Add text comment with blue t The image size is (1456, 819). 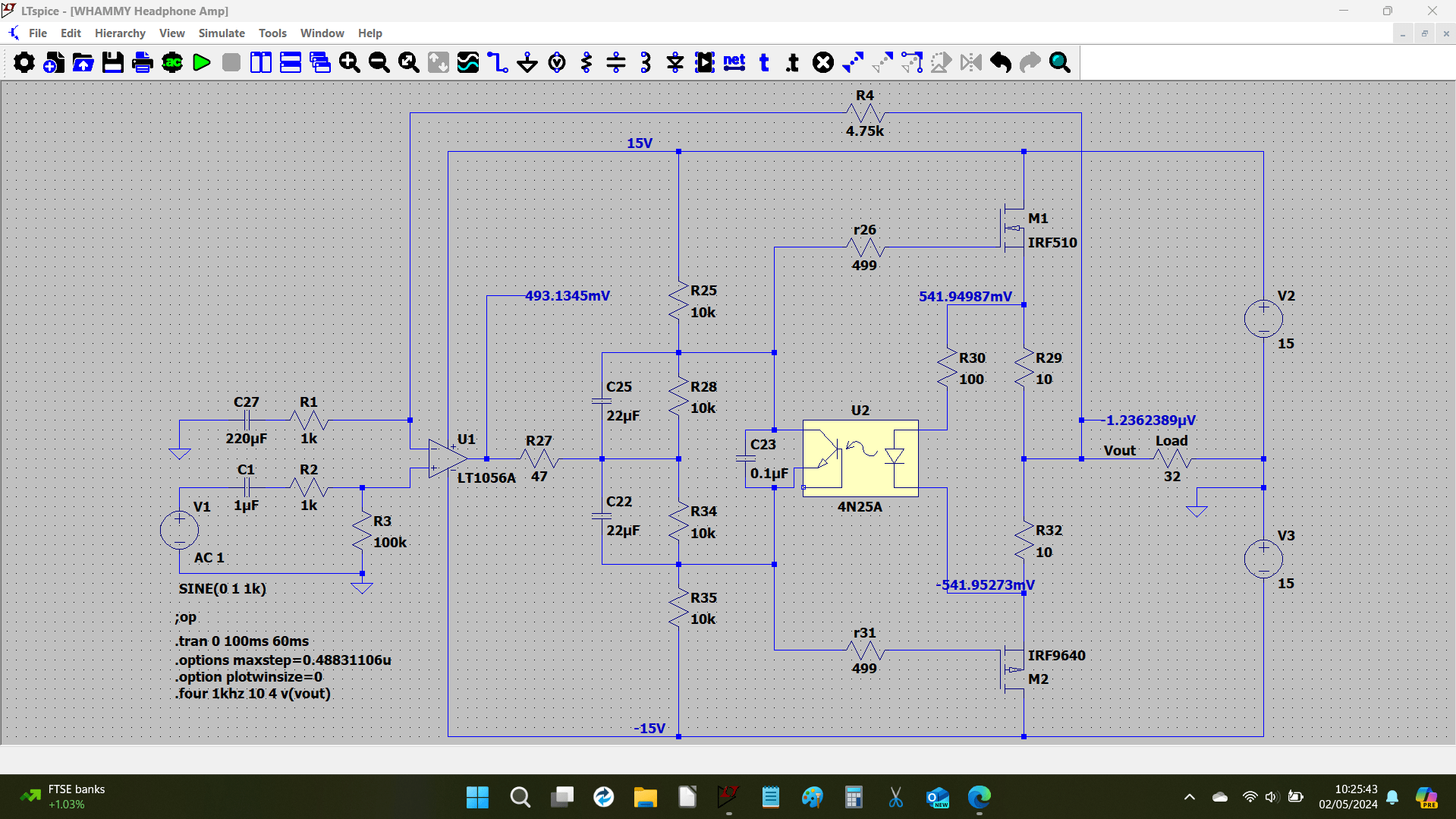tap(764, 62)
